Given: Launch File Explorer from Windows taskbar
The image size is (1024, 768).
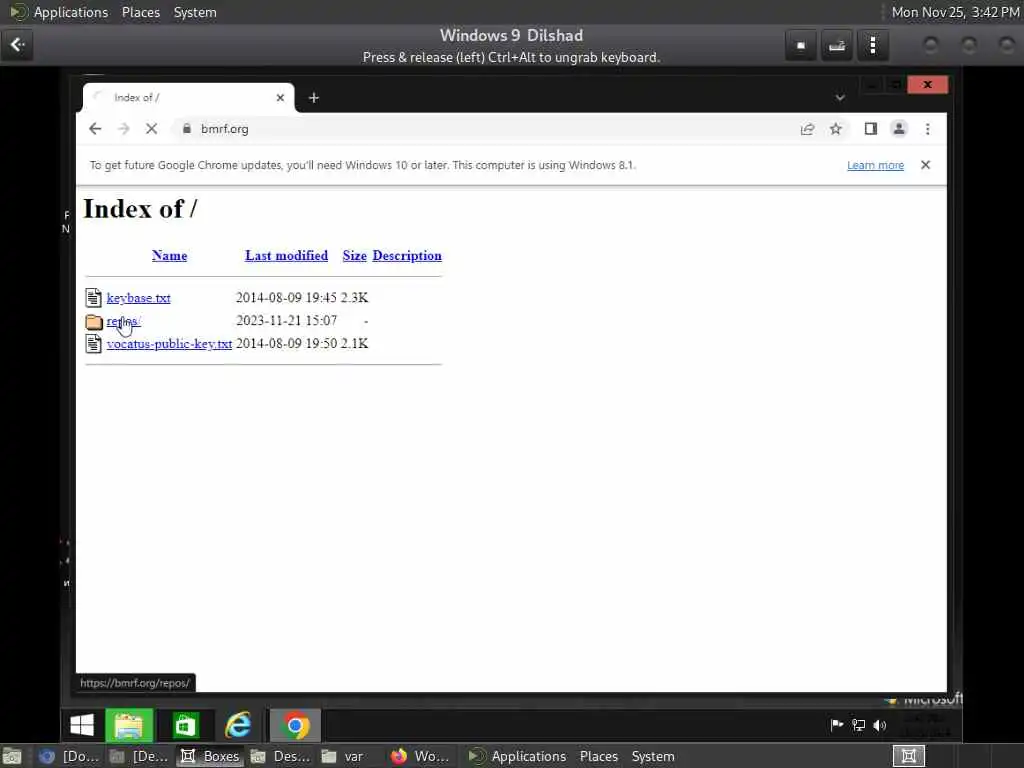Looking at the screenshot, I should [x=129, y=725].
